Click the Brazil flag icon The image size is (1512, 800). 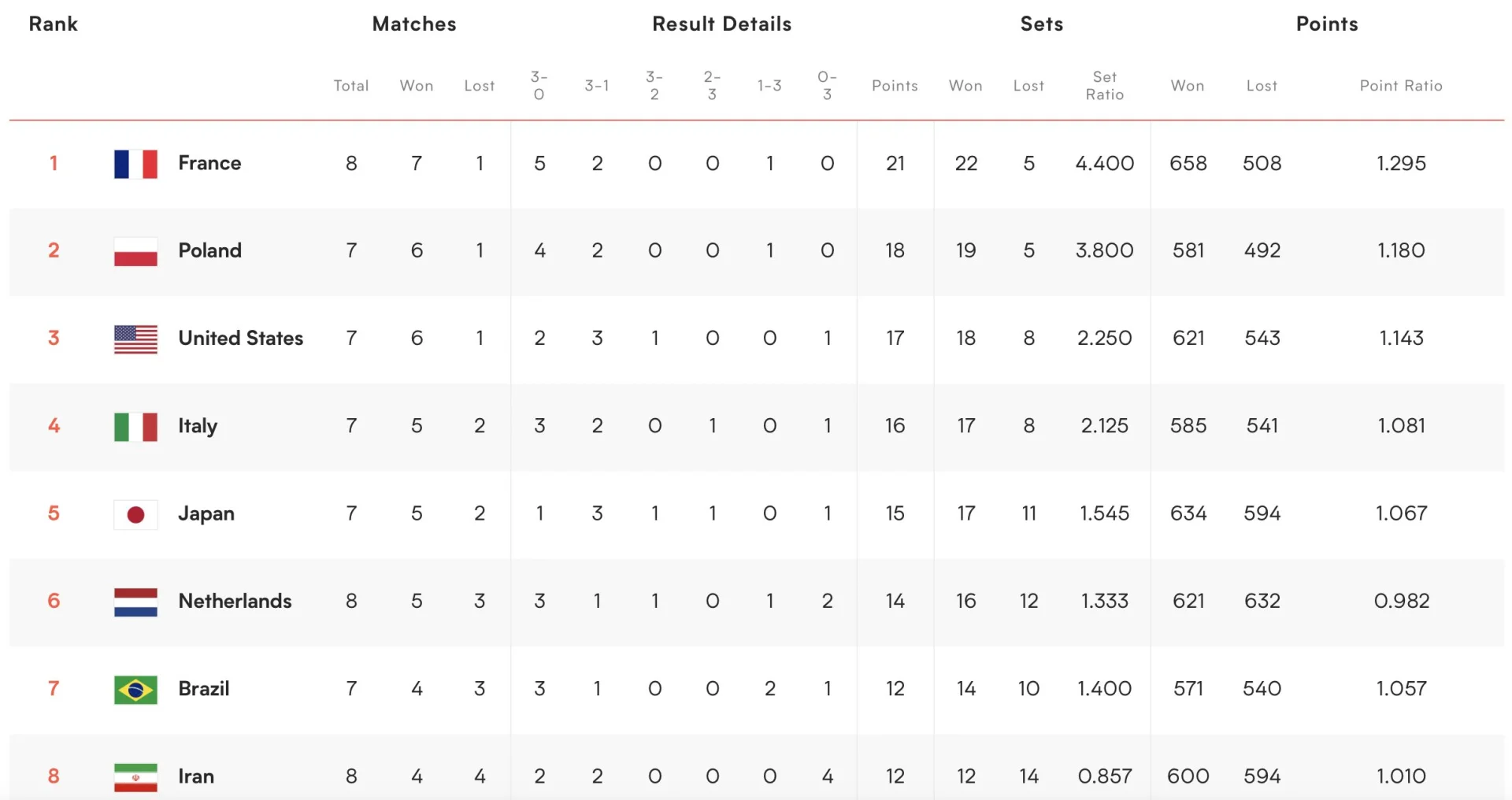[135, 690]
